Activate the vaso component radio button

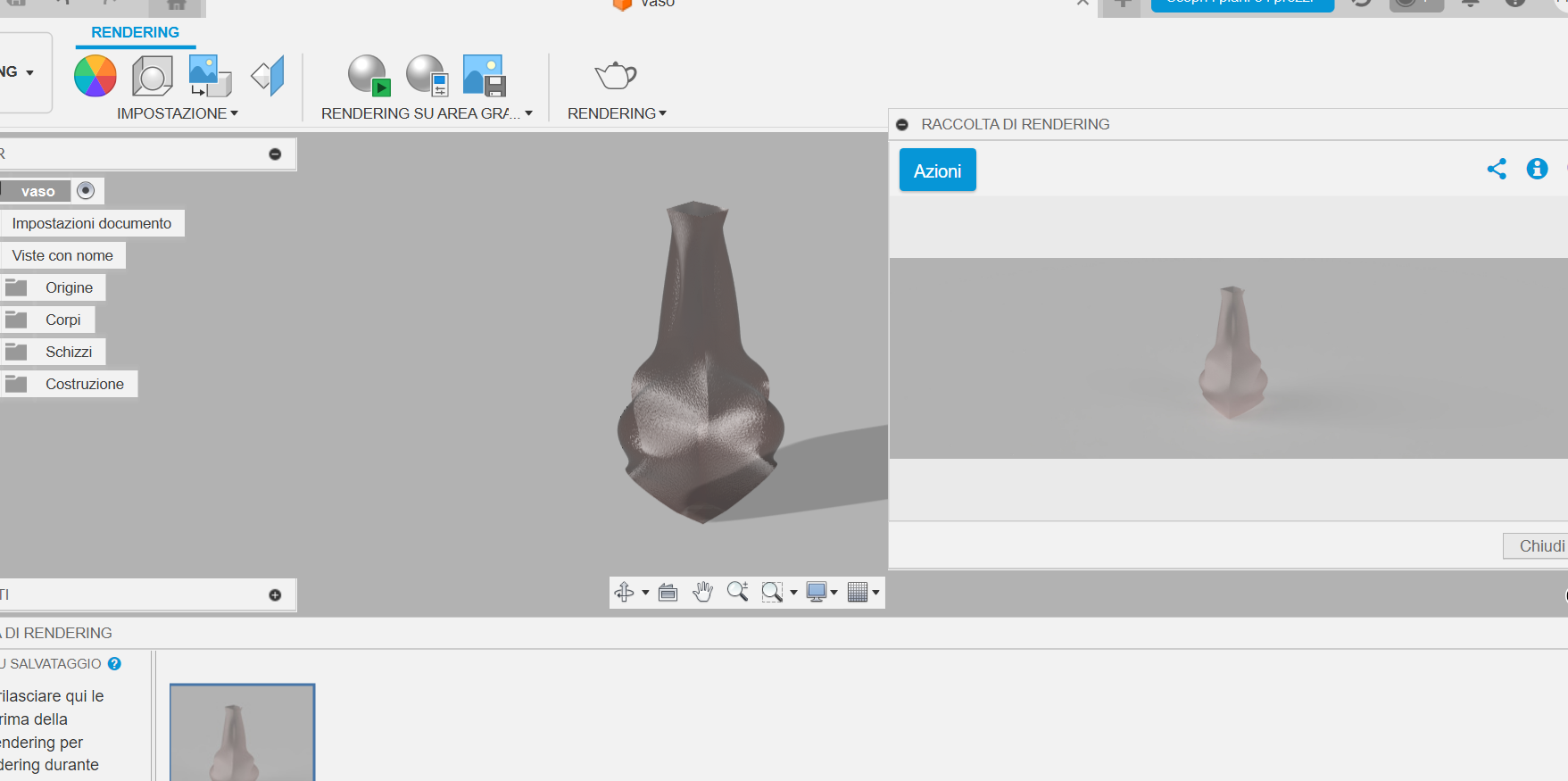(x=86, y=190)
